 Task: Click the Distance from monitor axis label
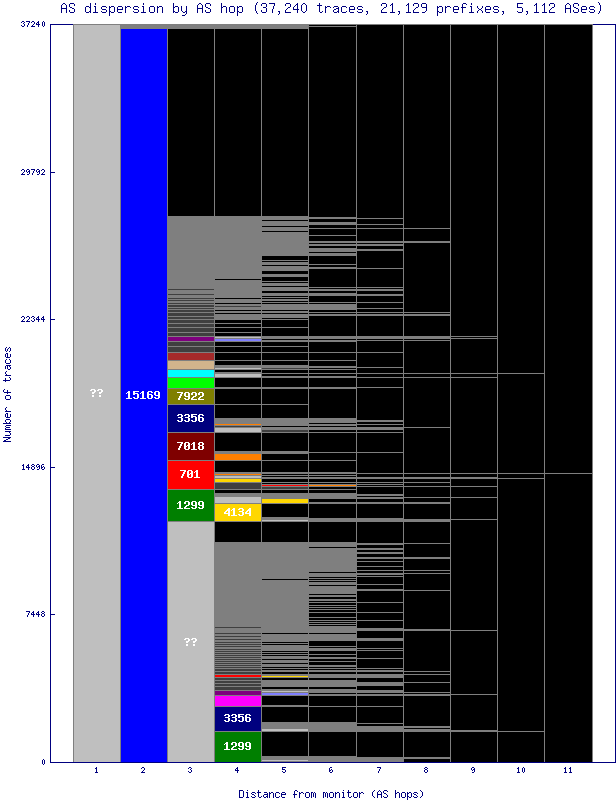[x=331, y=793]
